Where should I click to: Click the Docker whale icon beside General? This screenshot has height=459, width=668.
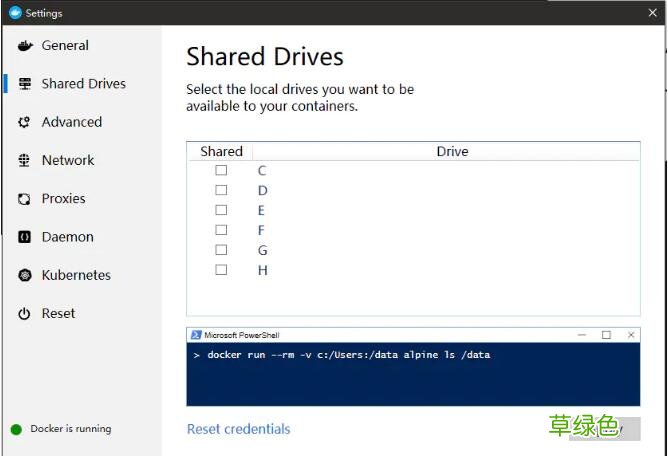click(25, 46)
